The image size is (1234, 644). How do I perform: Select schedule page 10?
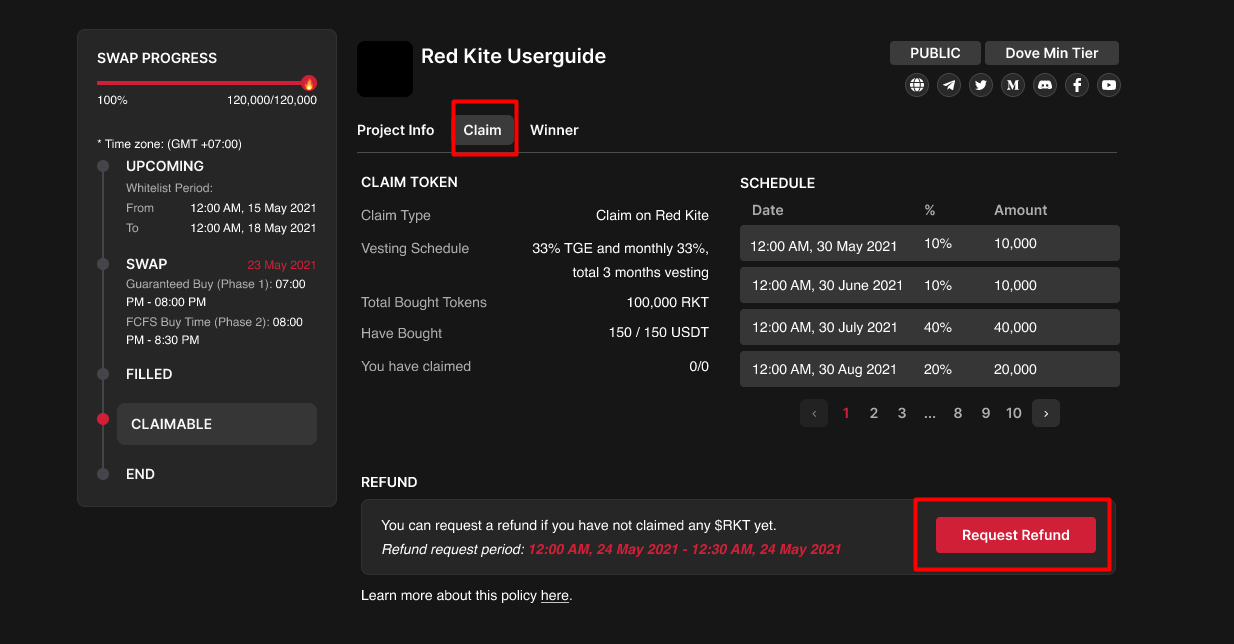point(1014,413)
